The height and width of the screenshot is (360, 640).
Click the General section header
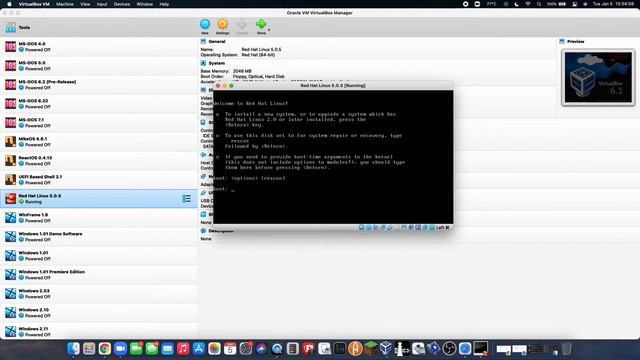coord(217,42)
